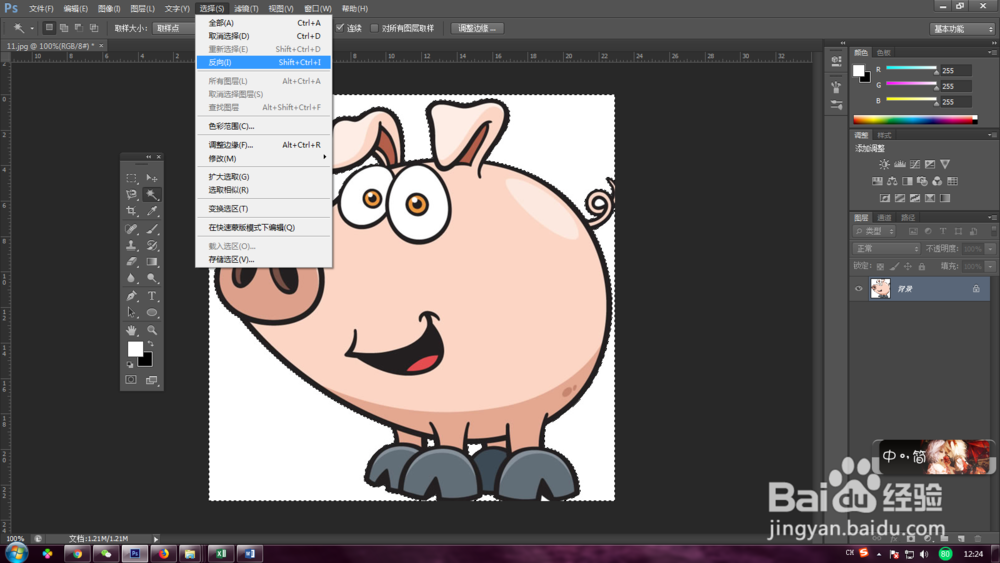The image size is (1000, 563).
Task: Open the 取样大小 dropdown
Action: point(174,28)
